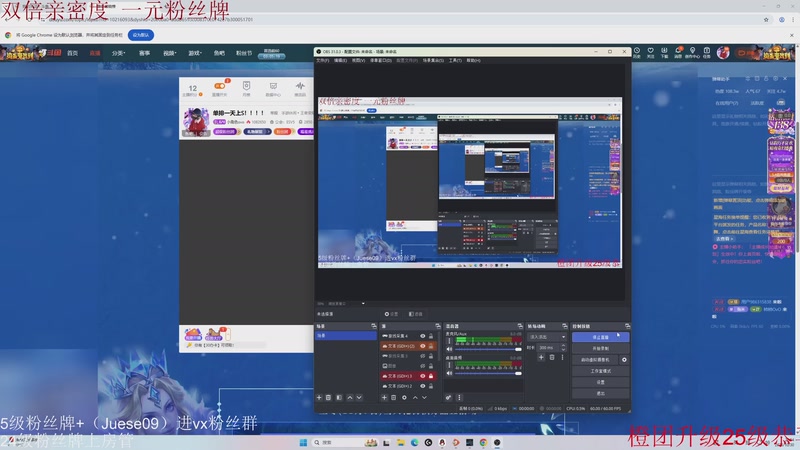Open 桌面音频 track options dots
Image resolution: width=800 pixels, height=450 pixels.
pos(449,365)
